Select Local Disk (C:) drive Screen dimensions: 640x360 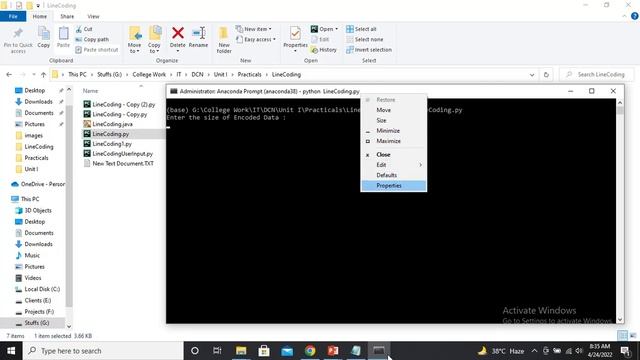pyautogui.click(x=42, y=289)
